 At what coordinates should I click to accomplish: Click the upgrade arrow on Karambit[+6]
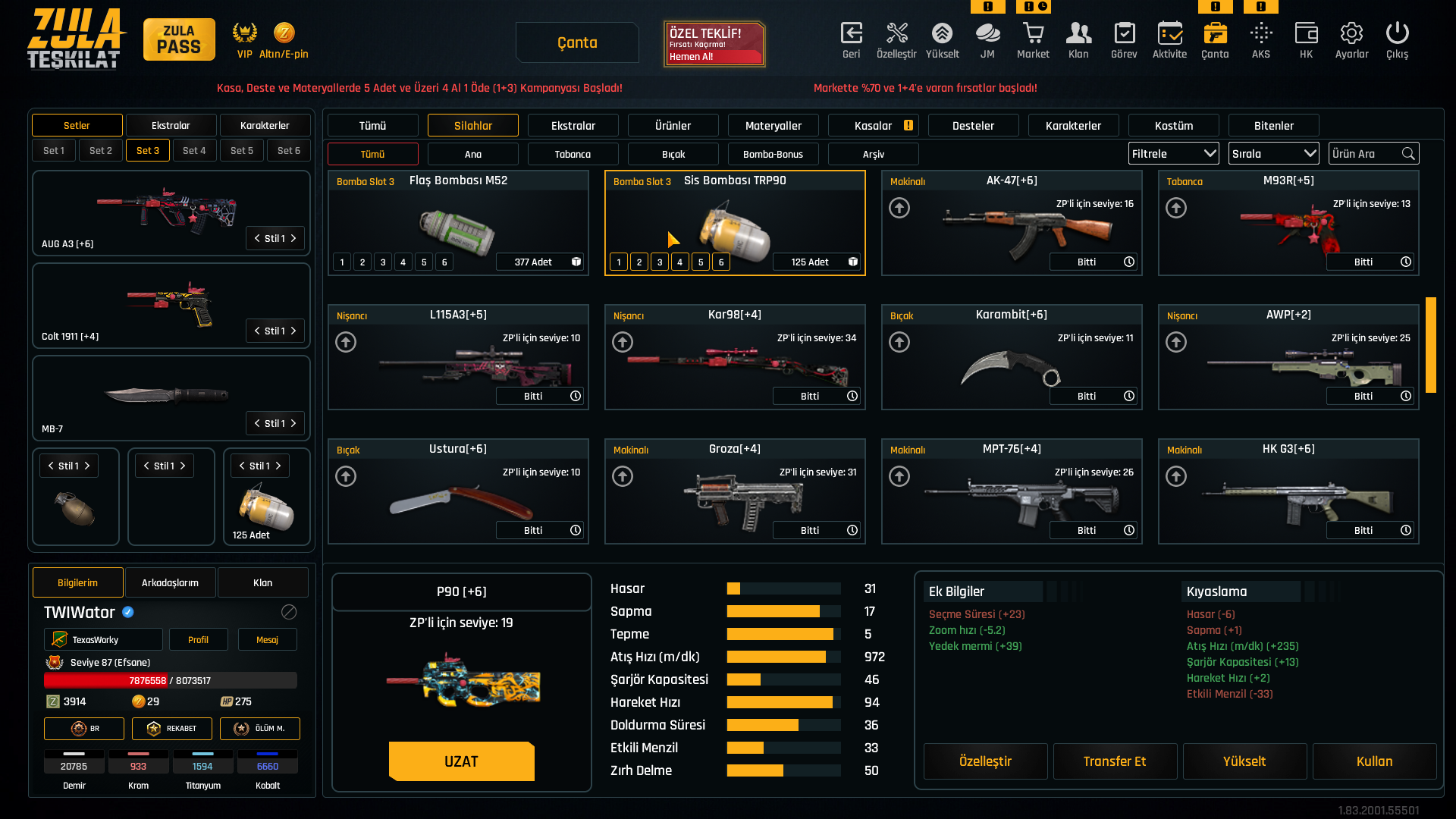point(899,342)
